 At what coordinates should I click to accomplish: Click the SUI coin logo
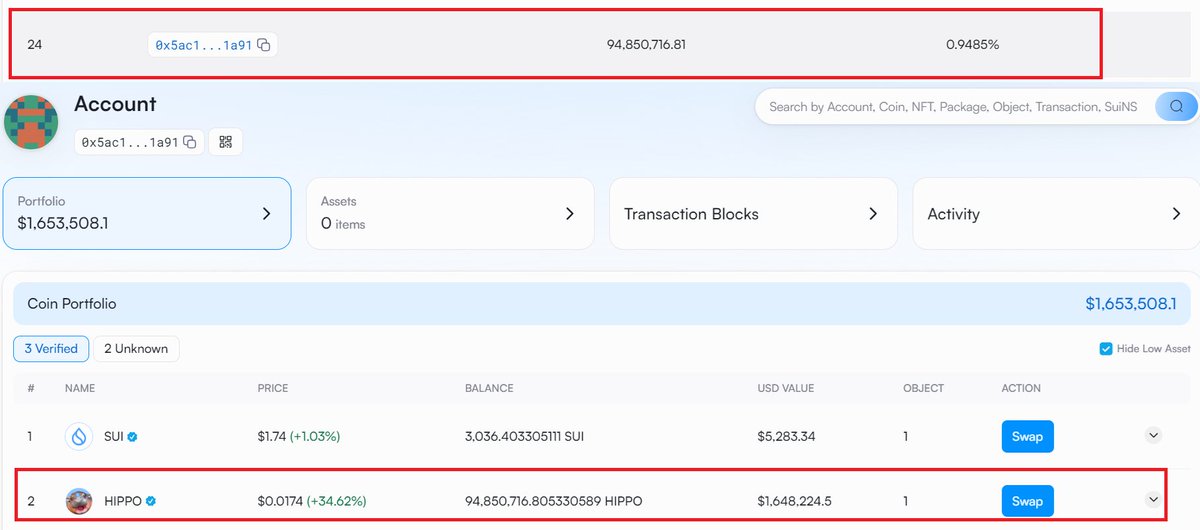pos(79,436)
